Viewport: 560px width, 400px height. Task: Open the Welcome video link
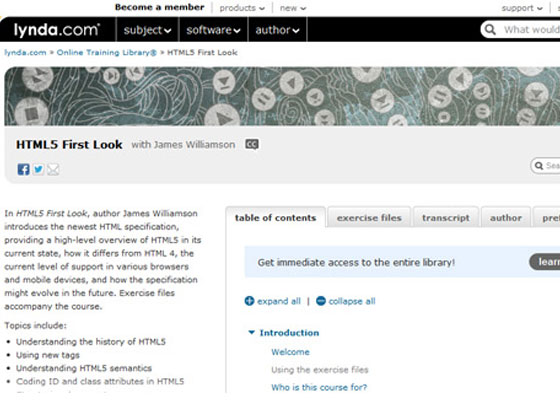(x=290, y=352)
